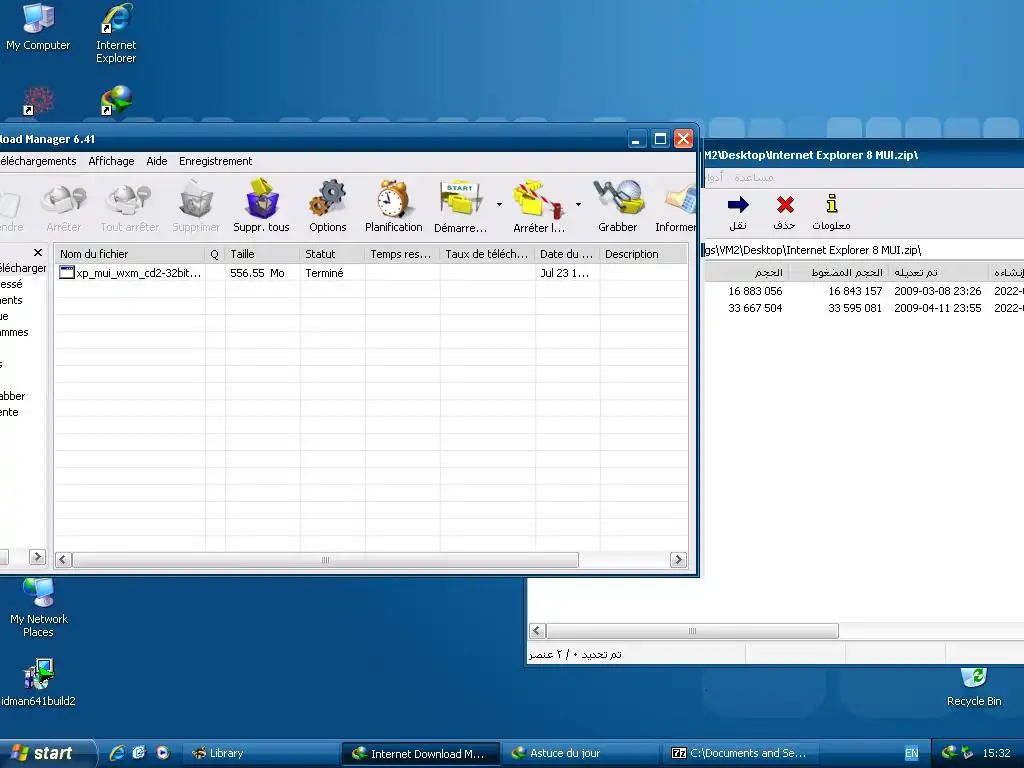This screenshot has height=768, width=1024.
Task: Click EN language indicator in taskbar
Action: [911, 753]
